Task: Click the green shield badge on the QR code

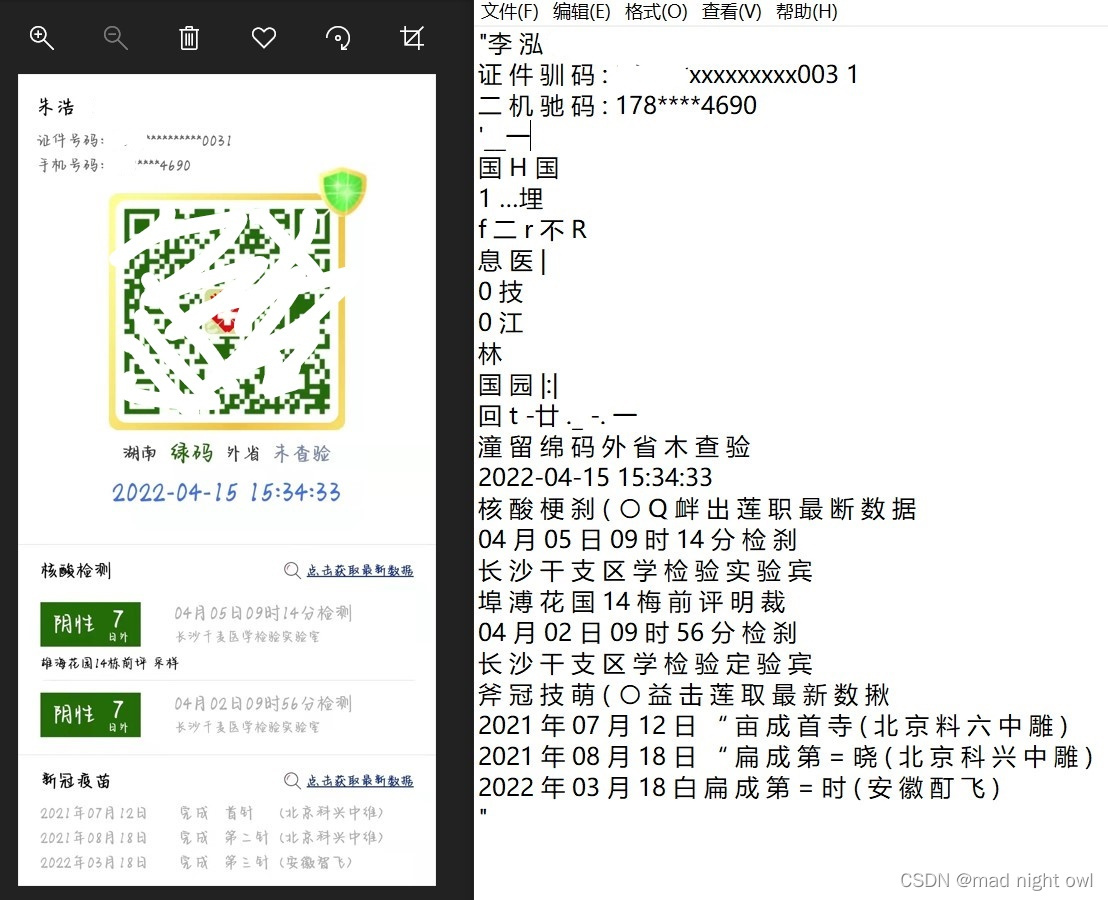Action: pyautogui.click(x=343, y=190)
